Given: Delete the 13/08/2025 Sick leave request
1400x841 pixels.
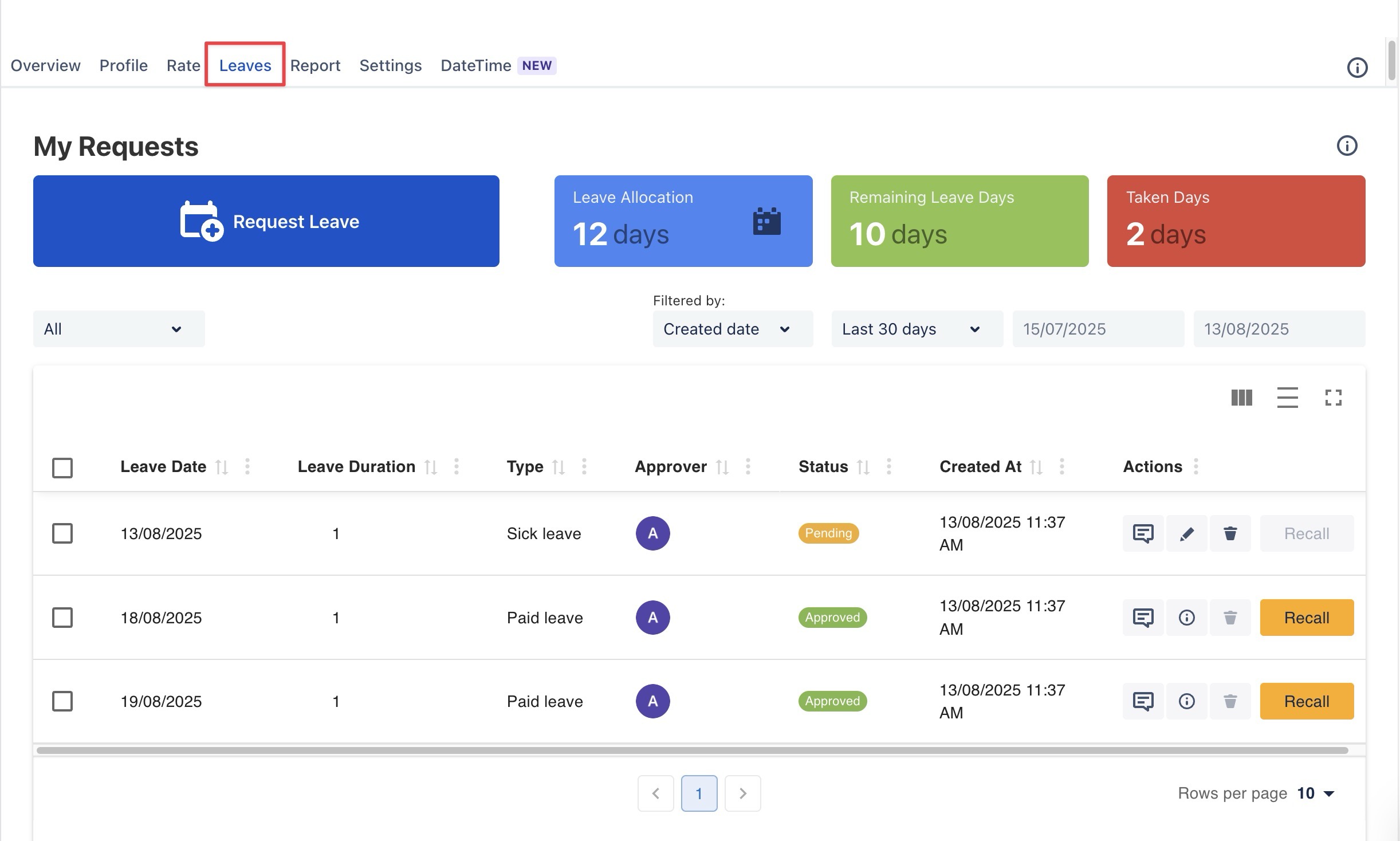Looking at the screenshot, I should pos(1230,533).
